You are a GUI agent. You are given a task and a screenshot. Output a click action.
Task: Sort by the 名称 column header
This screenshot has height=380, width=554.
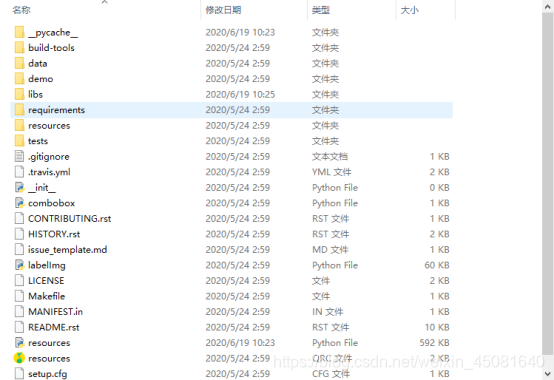point(22,10)
